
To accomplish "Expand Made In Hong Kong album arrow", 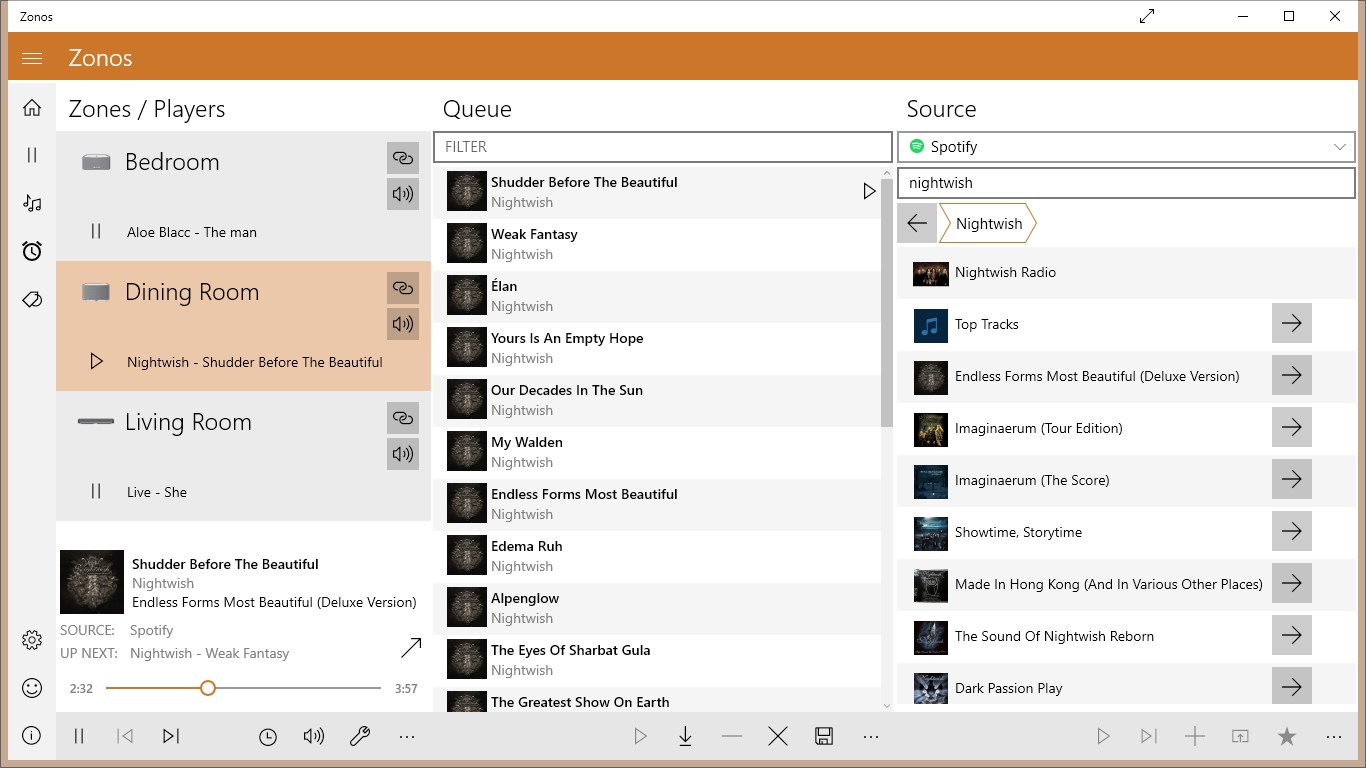I will coord(1292,584).
